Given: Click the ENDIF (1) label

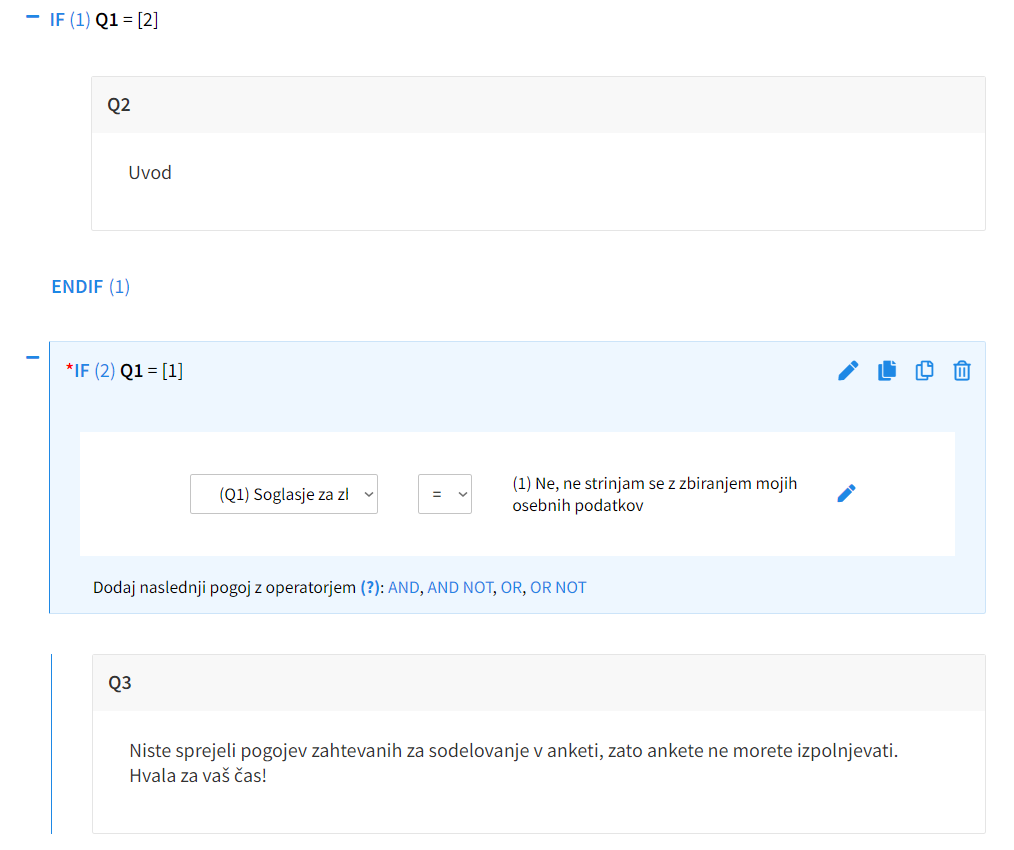Looking at the screenshot, I should (x=91, y=287).
